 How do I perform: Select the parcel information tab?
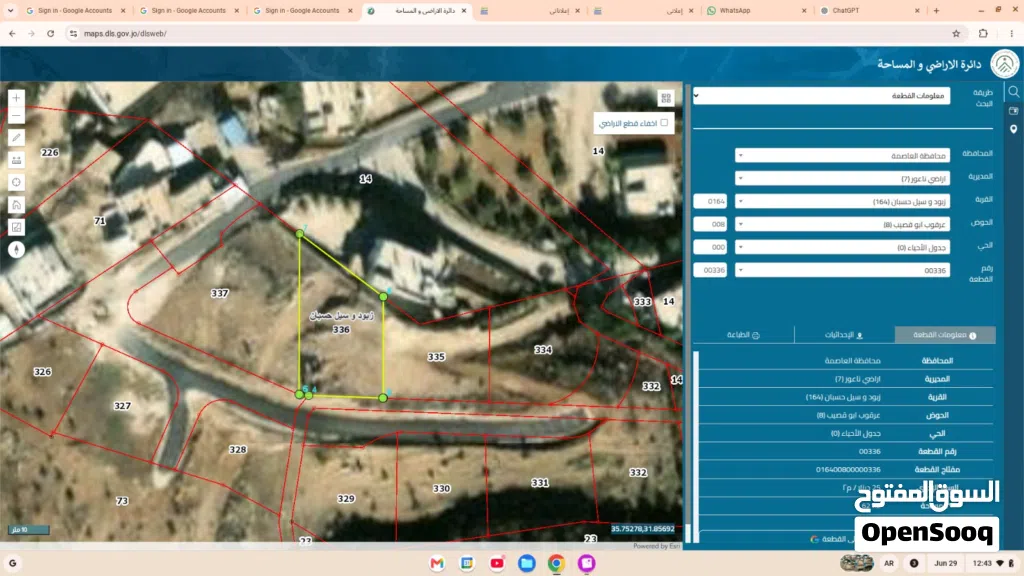(x=945, y=334)
